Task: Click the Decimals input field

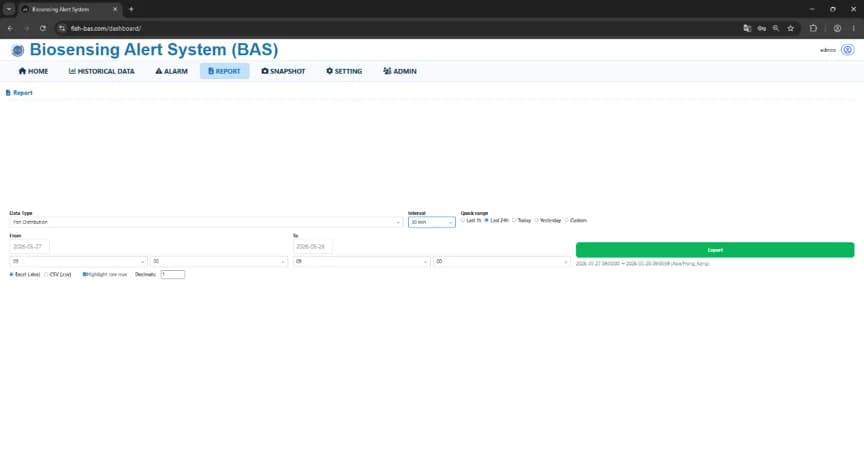Action: point(172,274)
